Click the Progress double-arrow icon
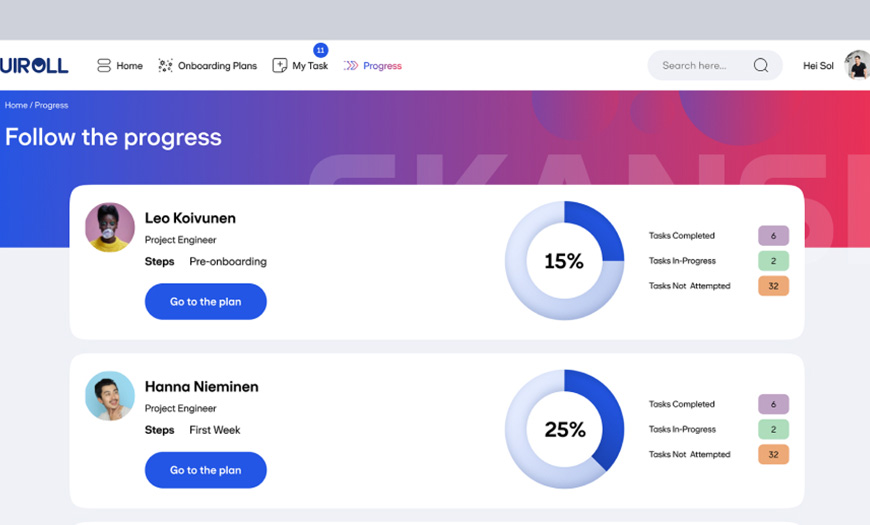Image resolution: width=870 pixels, height=525 pixels. tap(351, 66)
